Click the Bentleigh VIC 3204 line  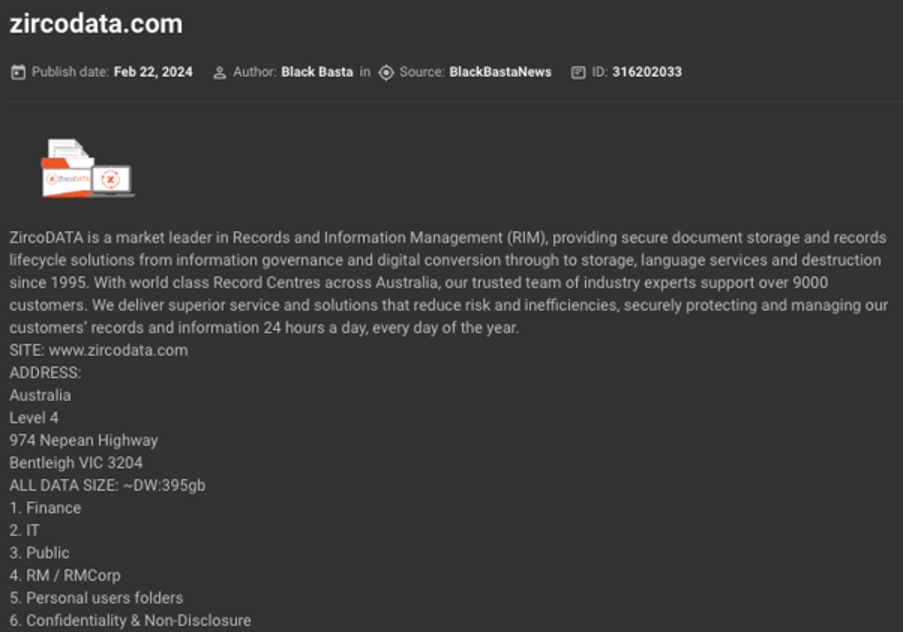click(x=76, y=462)
